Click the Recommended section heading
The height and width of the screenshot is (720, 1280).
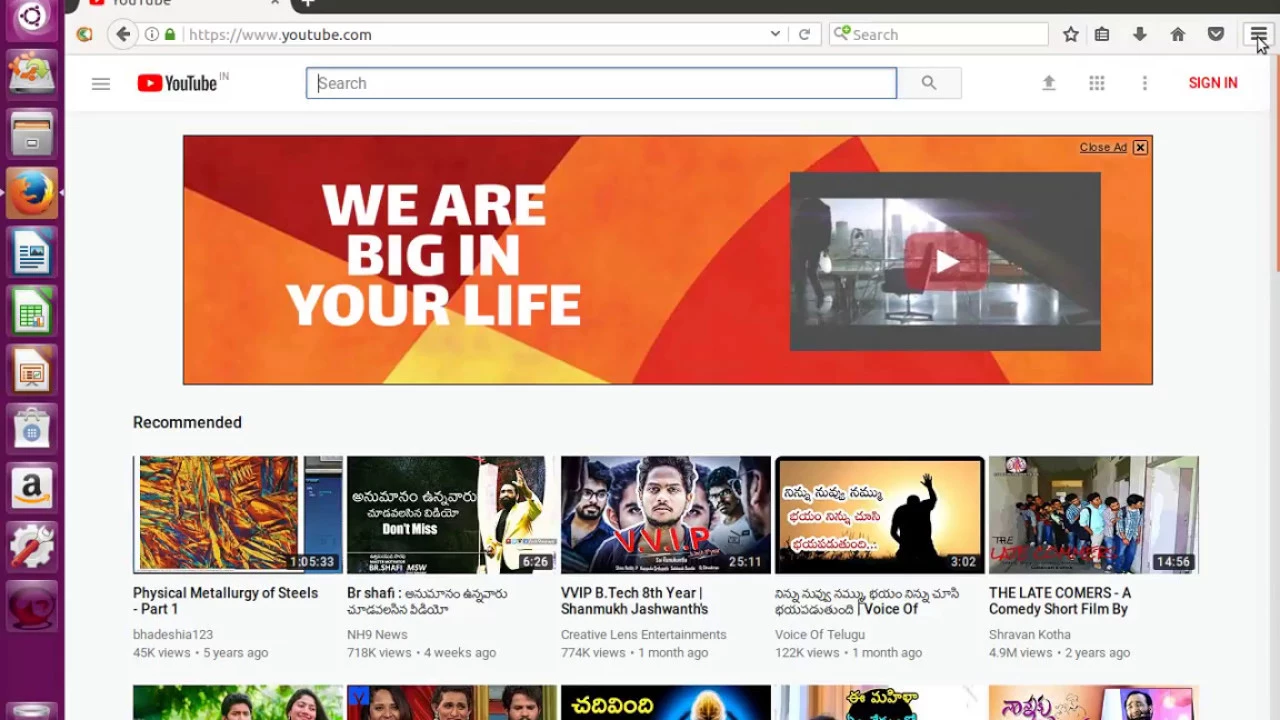coord(187,422)
